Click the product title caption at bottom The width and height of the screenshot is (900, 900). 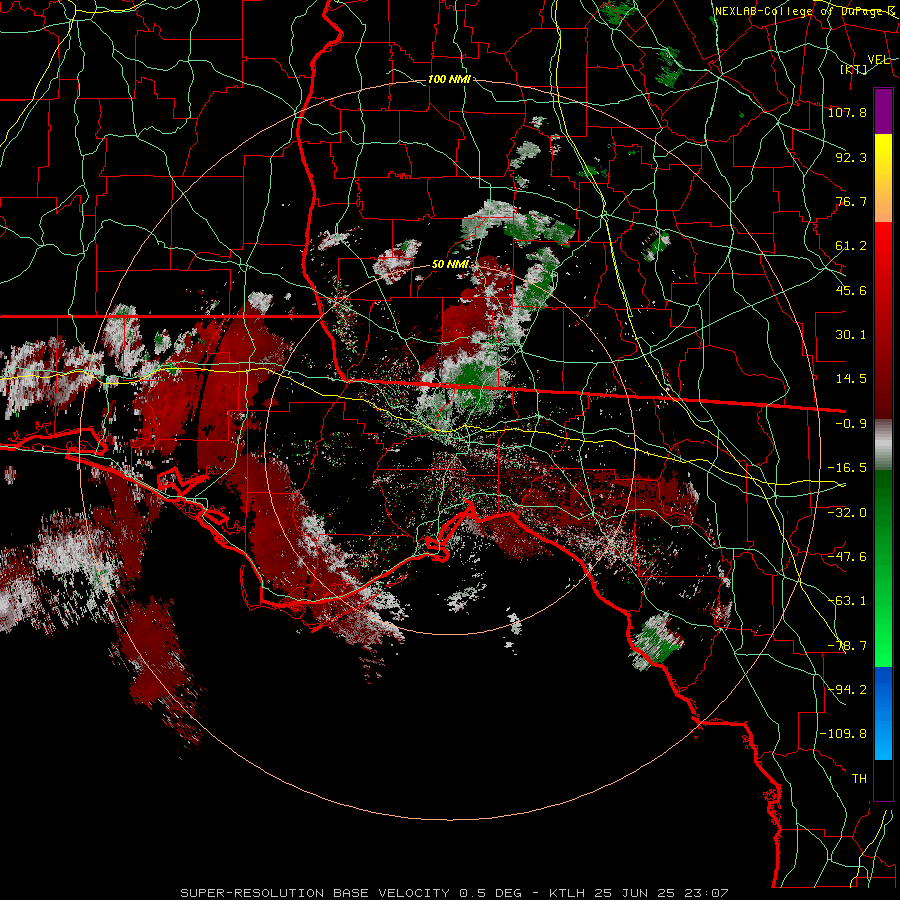coord(455,893)
